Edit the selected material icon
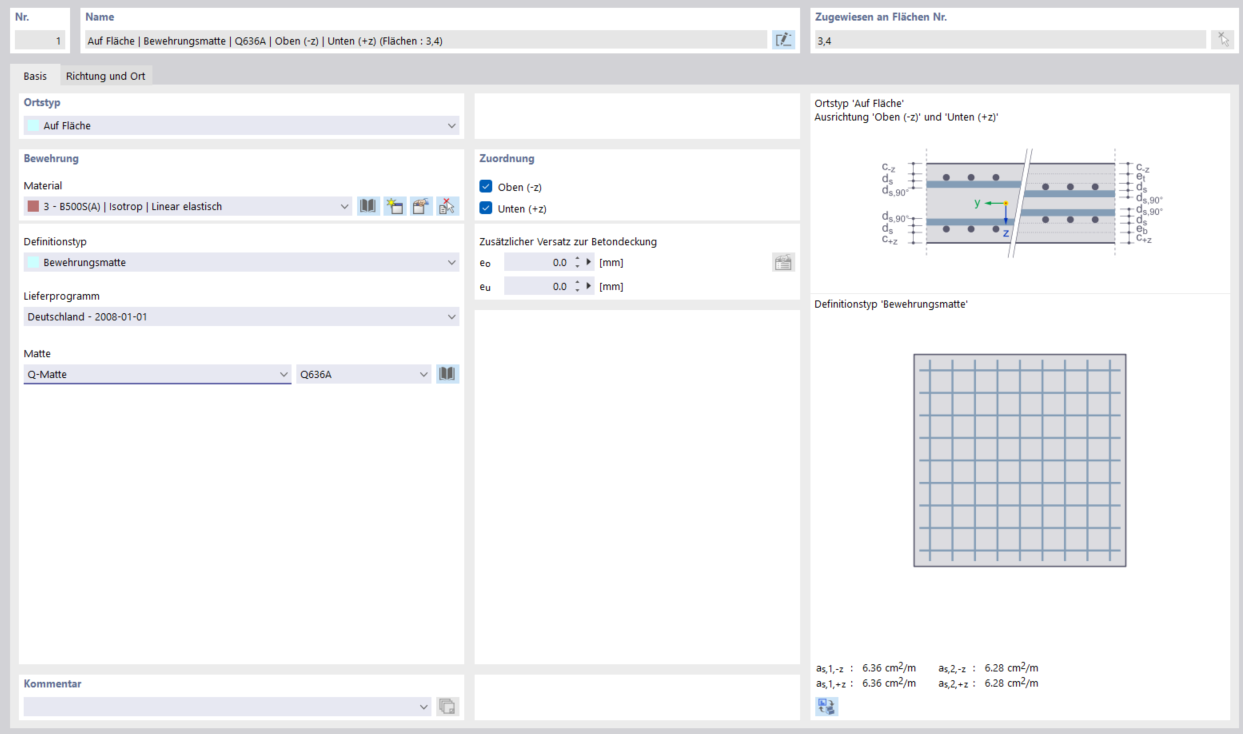1243x734 pixels. [421, 207]
